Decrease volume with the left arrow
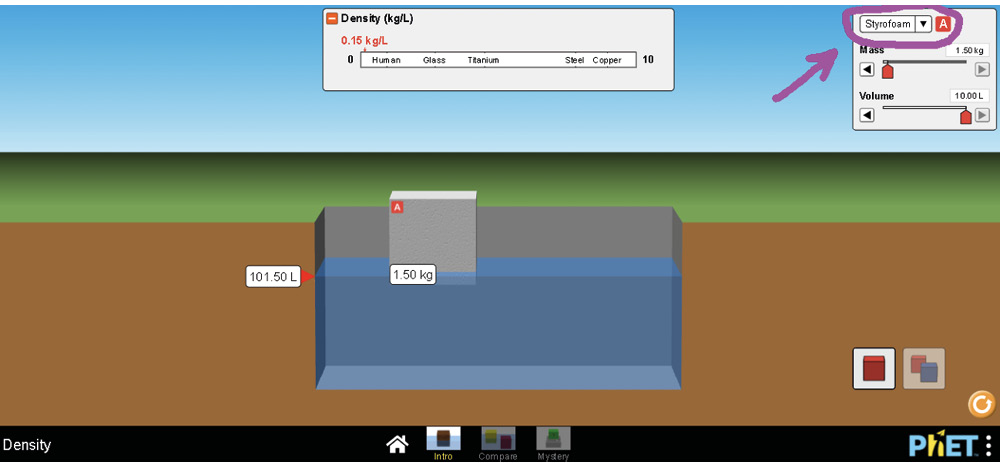This screenshot has height=463, width=1000. click(x=867, y=115)
